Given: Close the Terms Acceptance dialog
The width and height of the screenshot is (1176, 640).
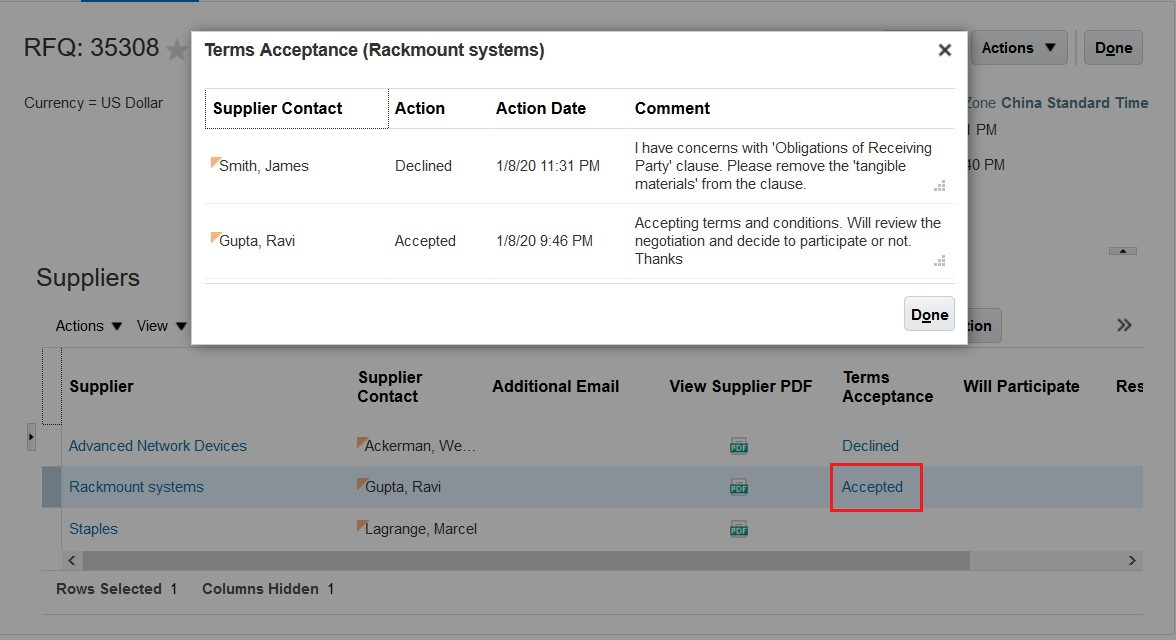Looking at the screenshot, I should (944, 50).
